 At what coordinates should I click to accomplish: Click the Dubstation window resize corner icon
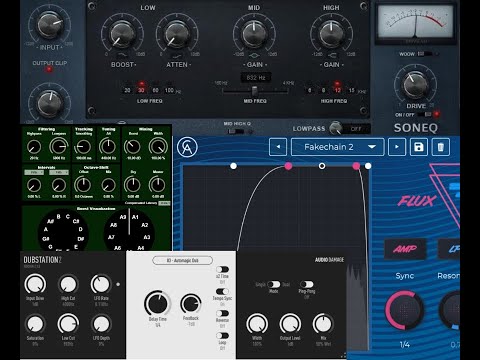coord(343,355)
